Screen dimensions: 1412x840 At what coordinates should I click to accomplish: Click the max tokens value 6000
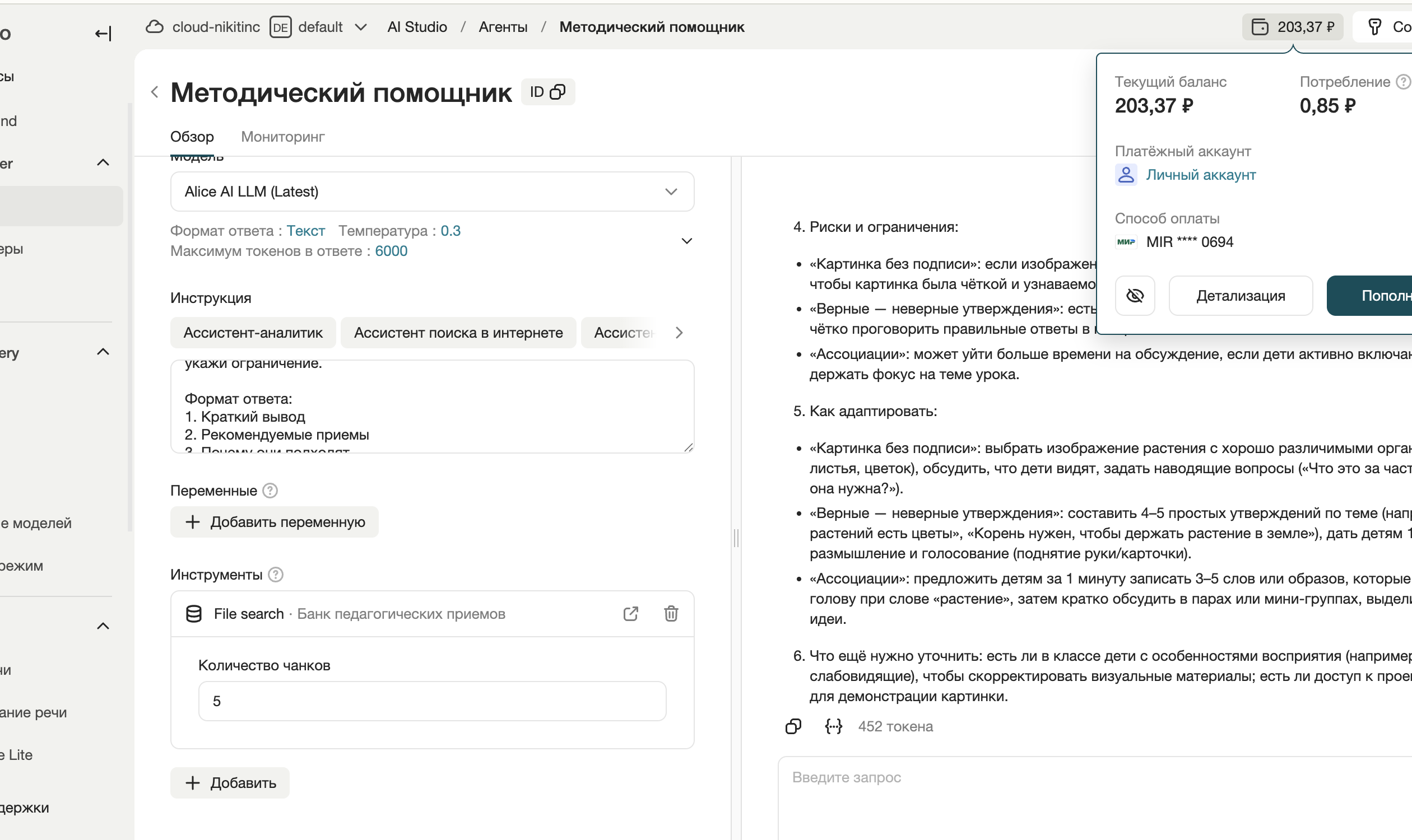(x=391, y=251)
